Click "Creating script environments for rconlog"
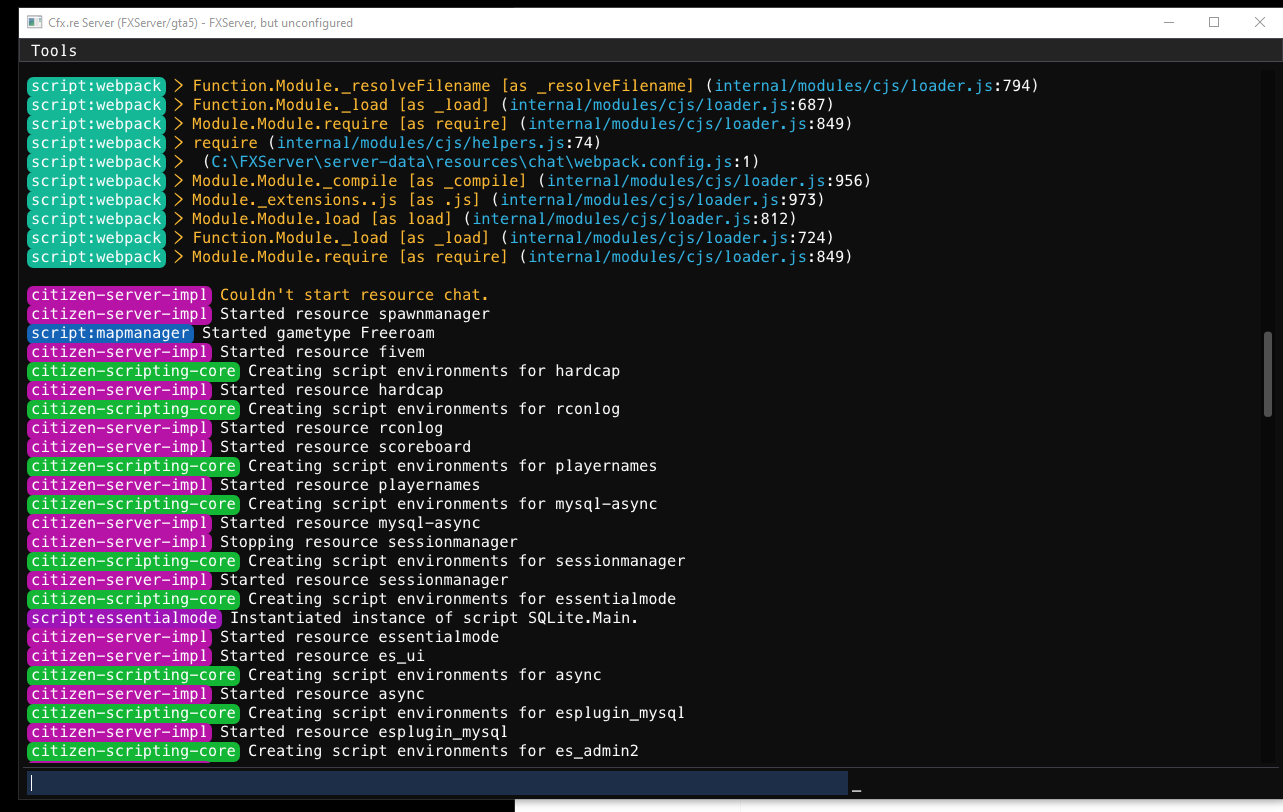 pyautogui.click(x=434, y=409)
